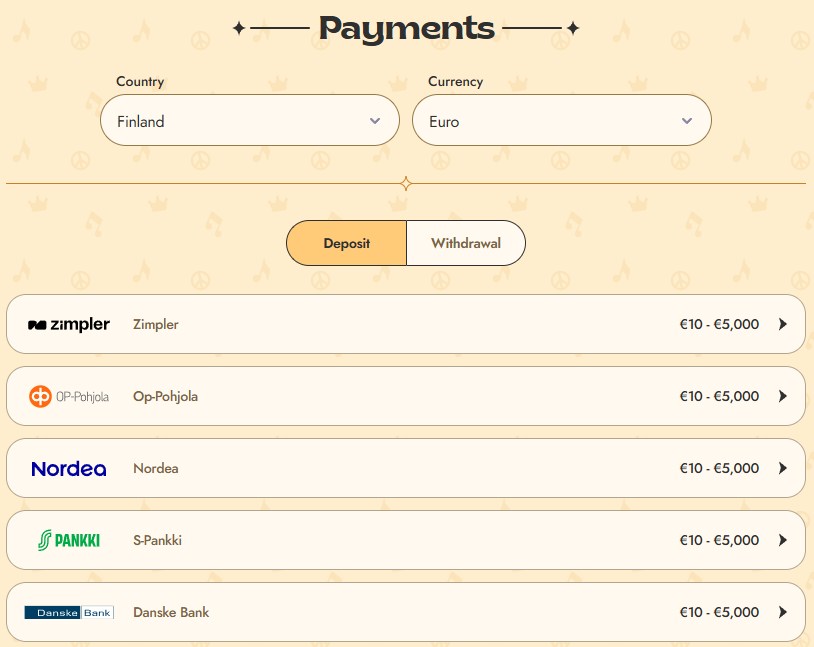This screenshot has height=647, width=814.
Task: Expand Country list with chevron arrow
Action: 375,121
